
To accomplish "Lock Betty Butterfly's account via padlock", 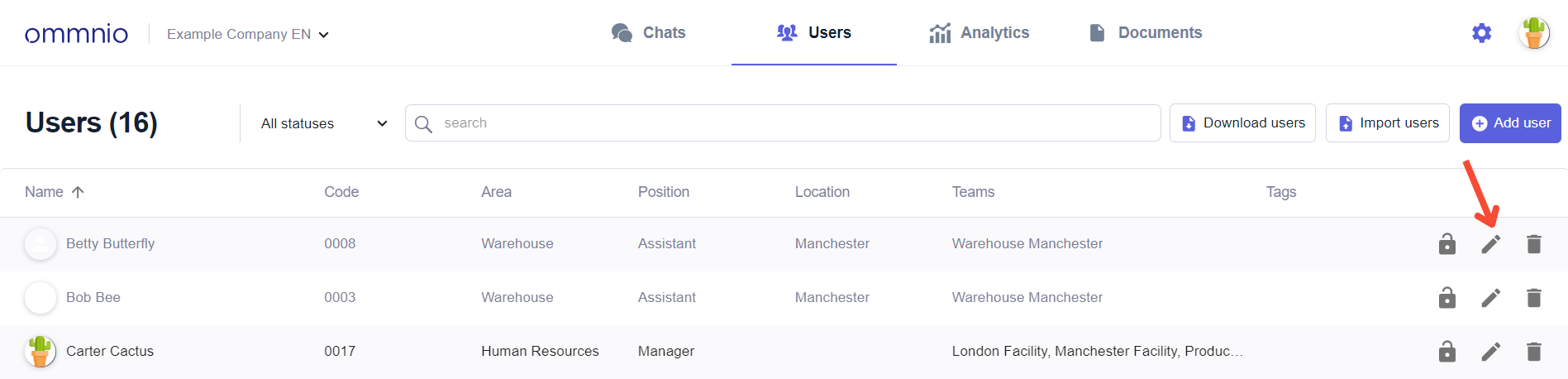I will [1446, 244].
